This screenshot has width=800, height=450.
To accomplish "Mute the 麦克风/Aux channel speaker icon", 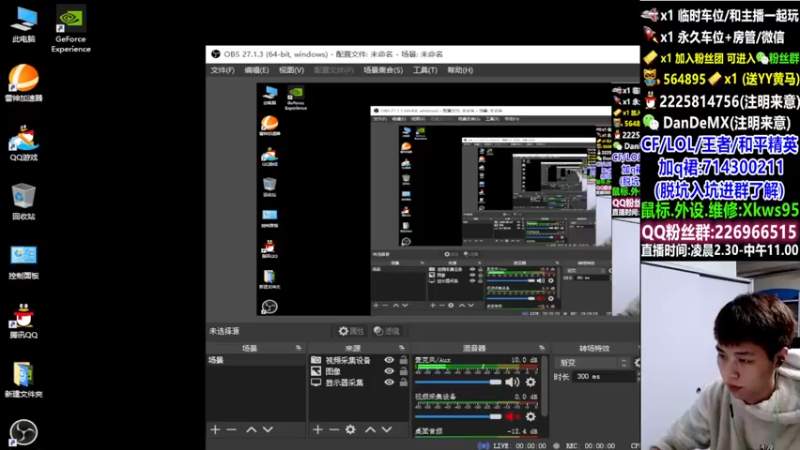I will coord(512,382).
